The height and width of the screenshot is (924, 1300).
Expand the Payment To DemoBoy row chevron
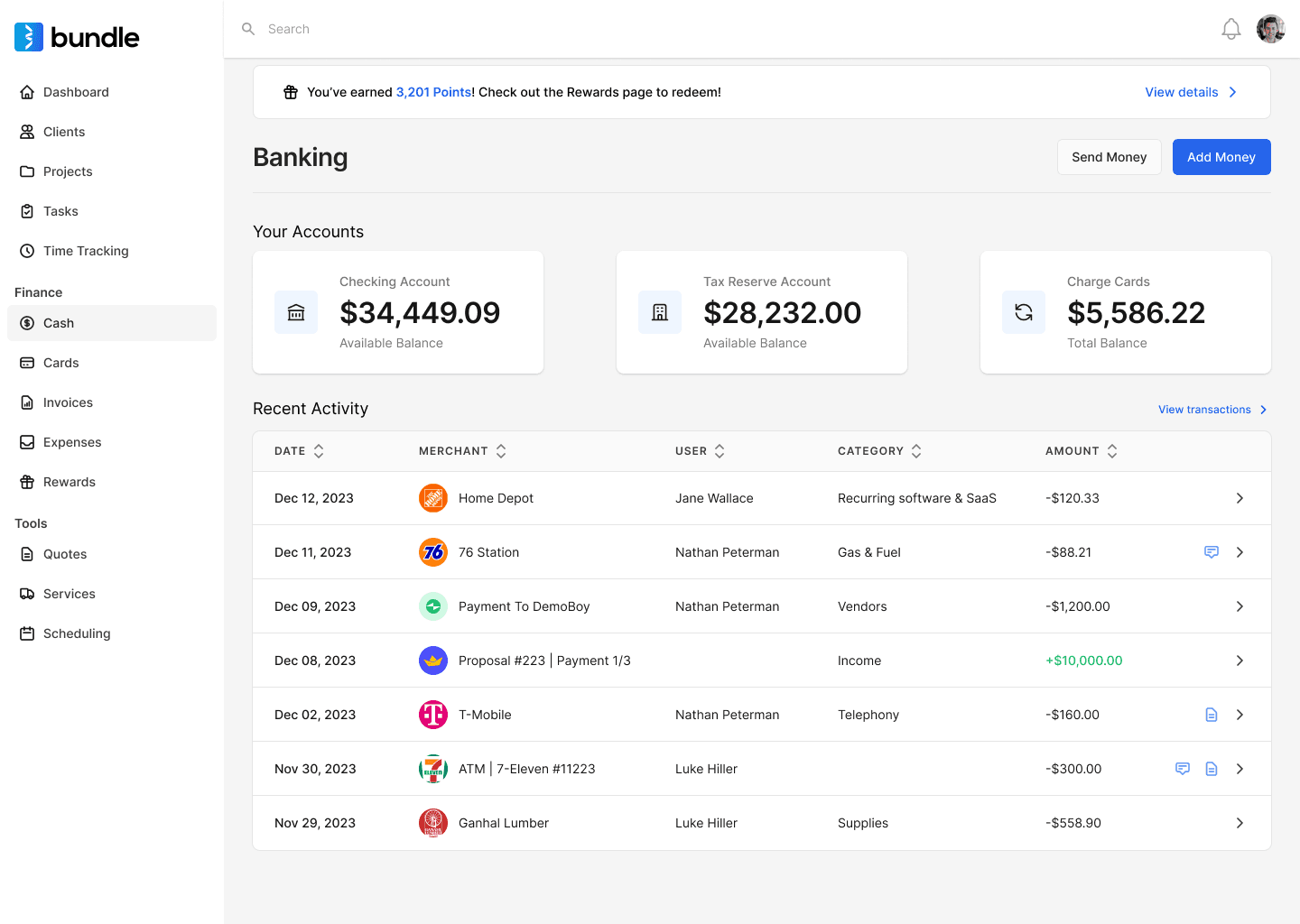click(x=1240, y=606)
